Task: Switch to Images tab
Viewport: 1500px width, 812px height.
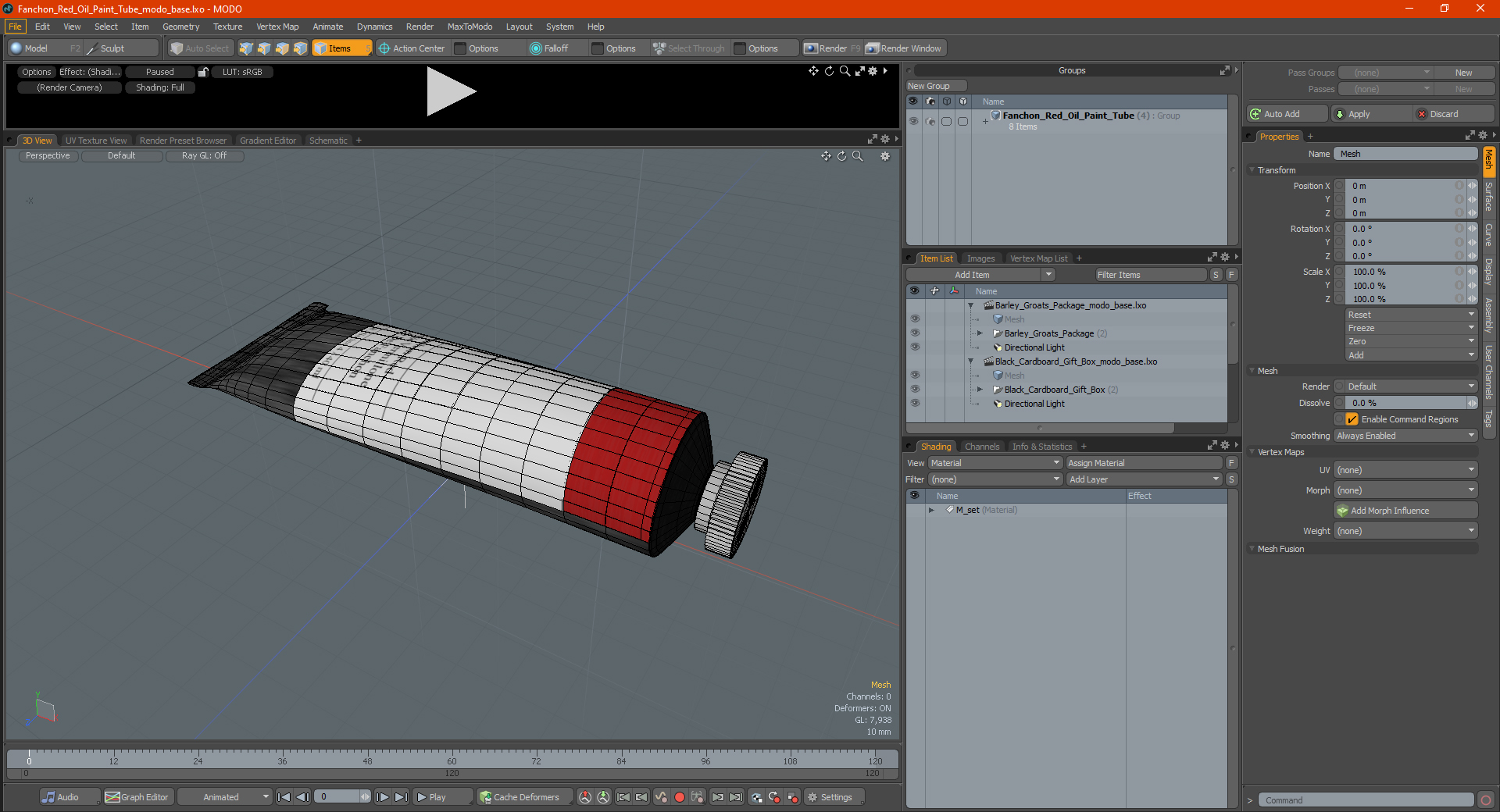Action: click(x=980, y=258)
